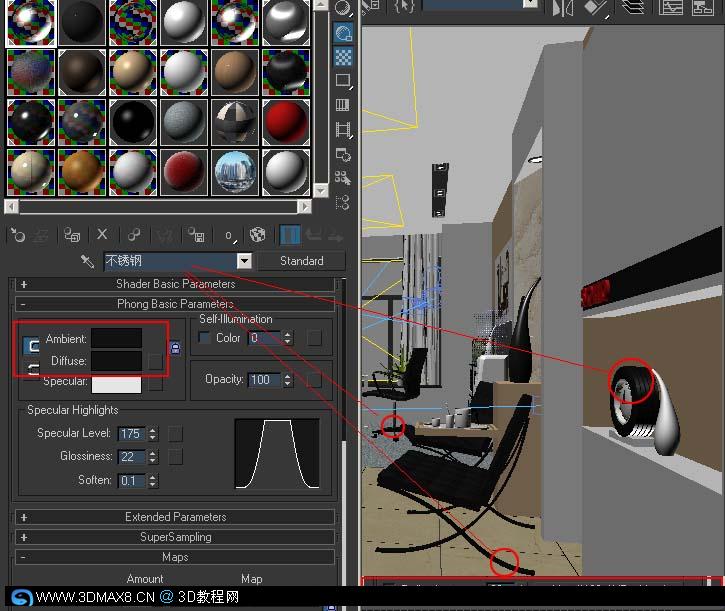Open Schematic View icon
Image resolution: width=725 pixels, height=611 pixels.
pyautogui.click(x=702, y=7)
